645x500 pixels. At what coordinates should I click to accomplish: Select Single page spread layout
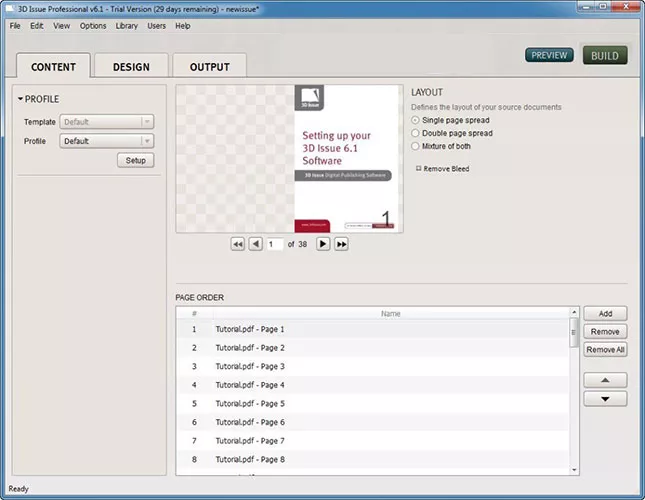coord(415,120)
